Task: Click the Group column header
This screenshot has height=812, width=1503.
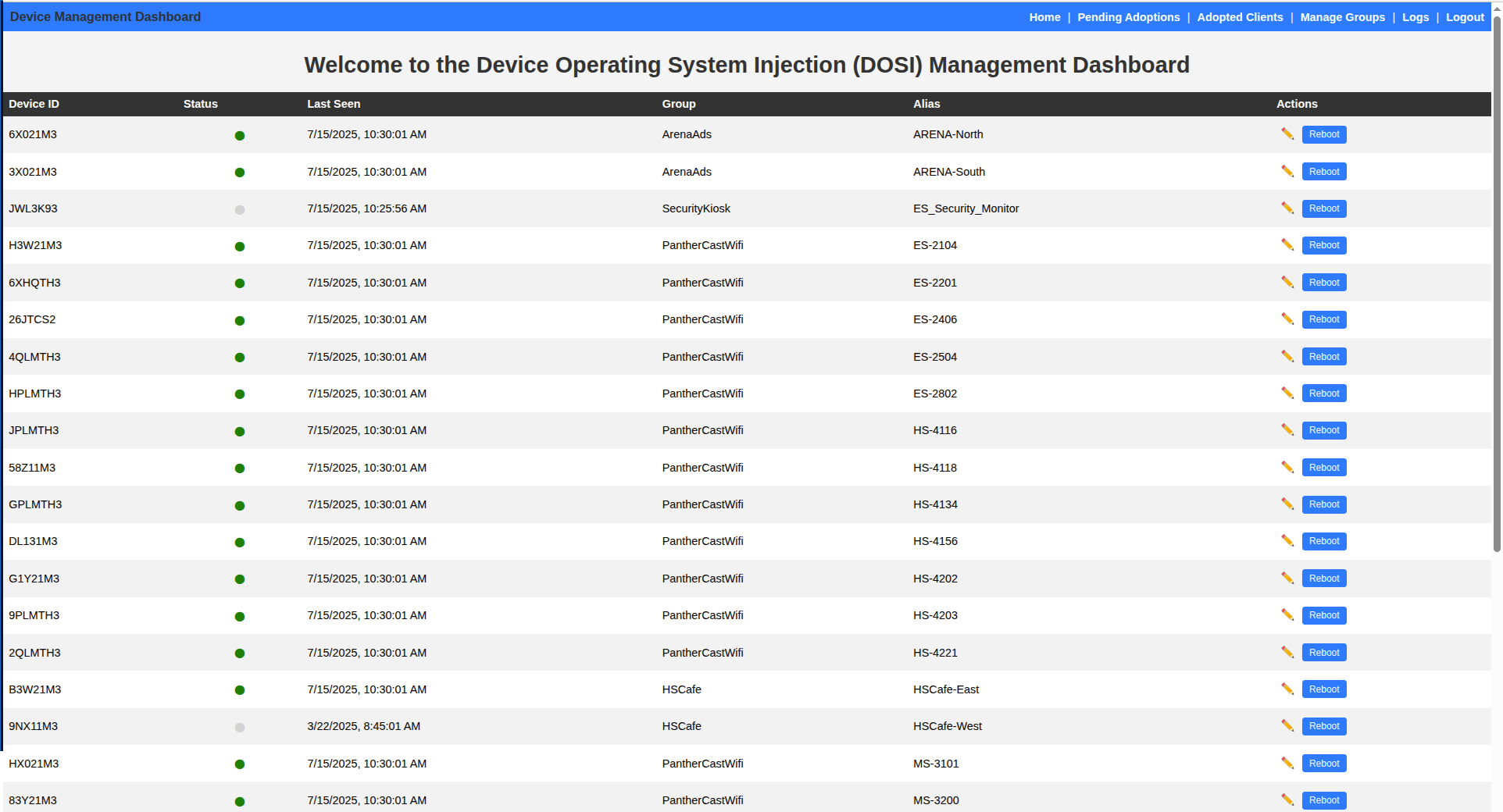Action: coord(679,104)
